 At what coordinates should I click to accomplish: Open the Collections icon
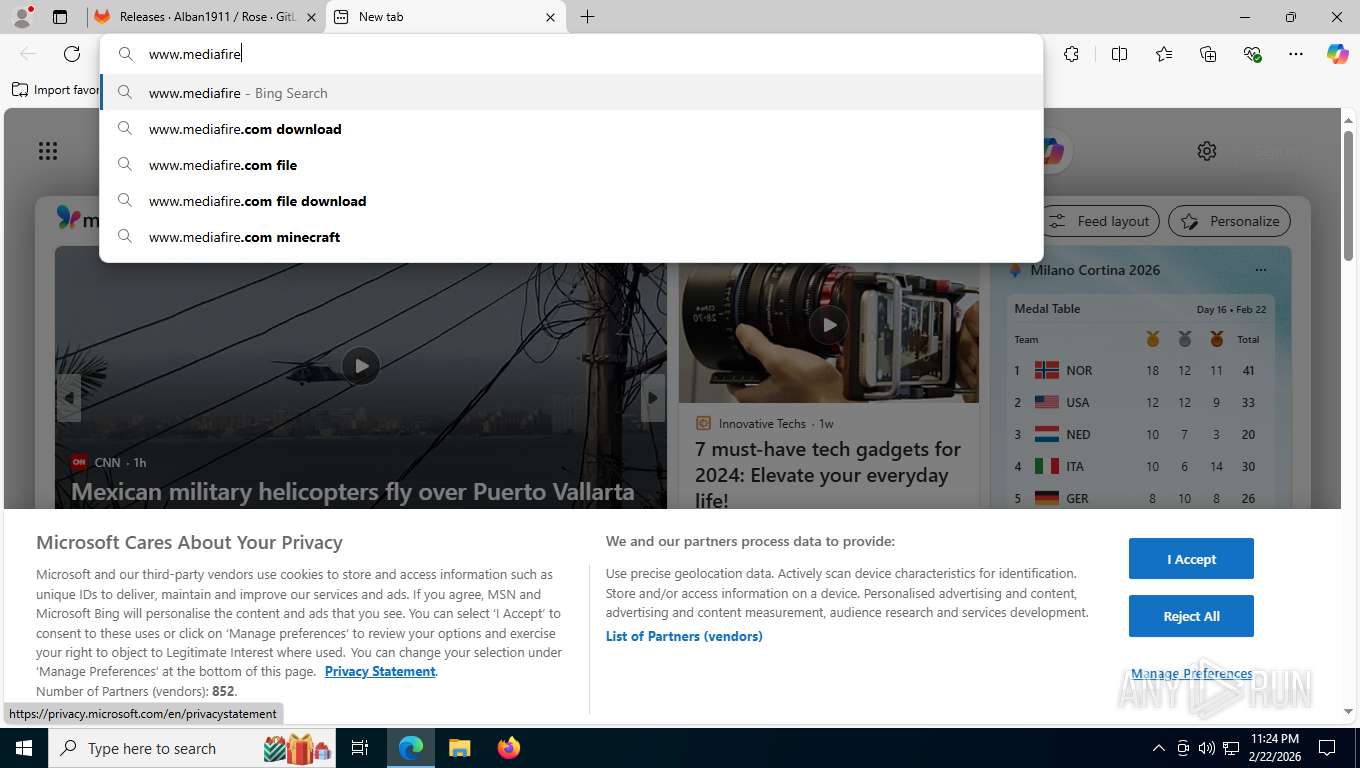(1208, 54)
